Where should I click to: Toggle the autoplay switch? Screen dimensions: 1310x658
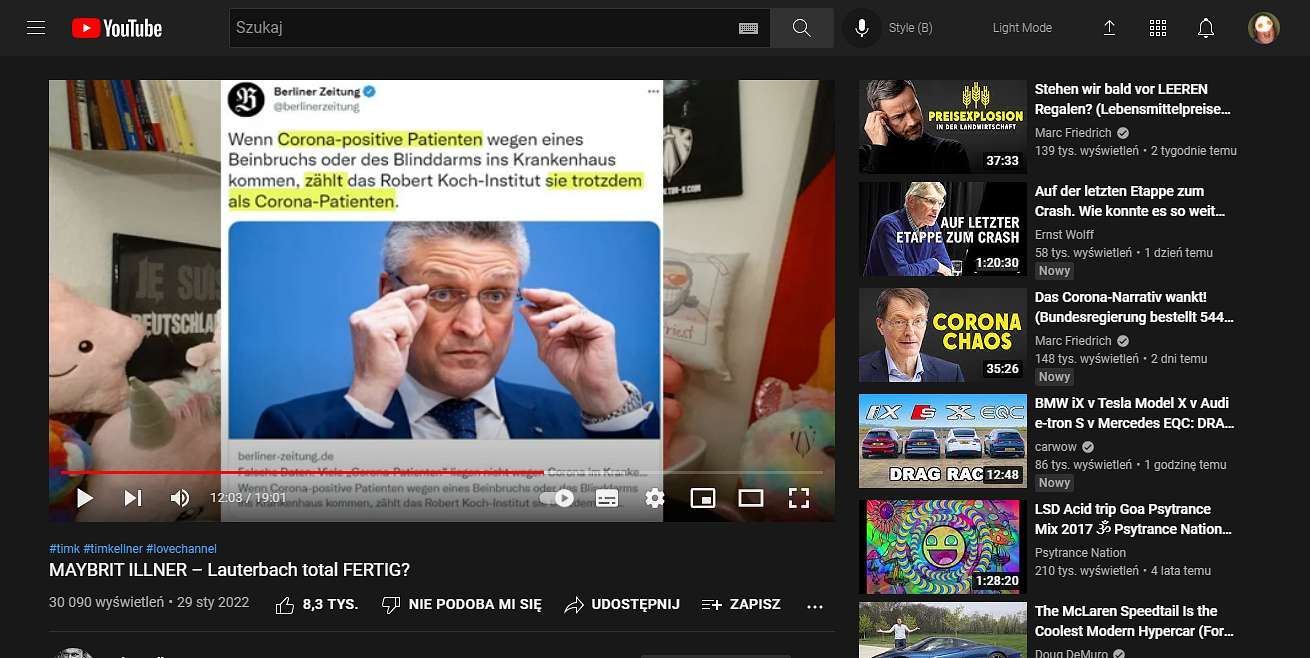[x=558, y=498]
